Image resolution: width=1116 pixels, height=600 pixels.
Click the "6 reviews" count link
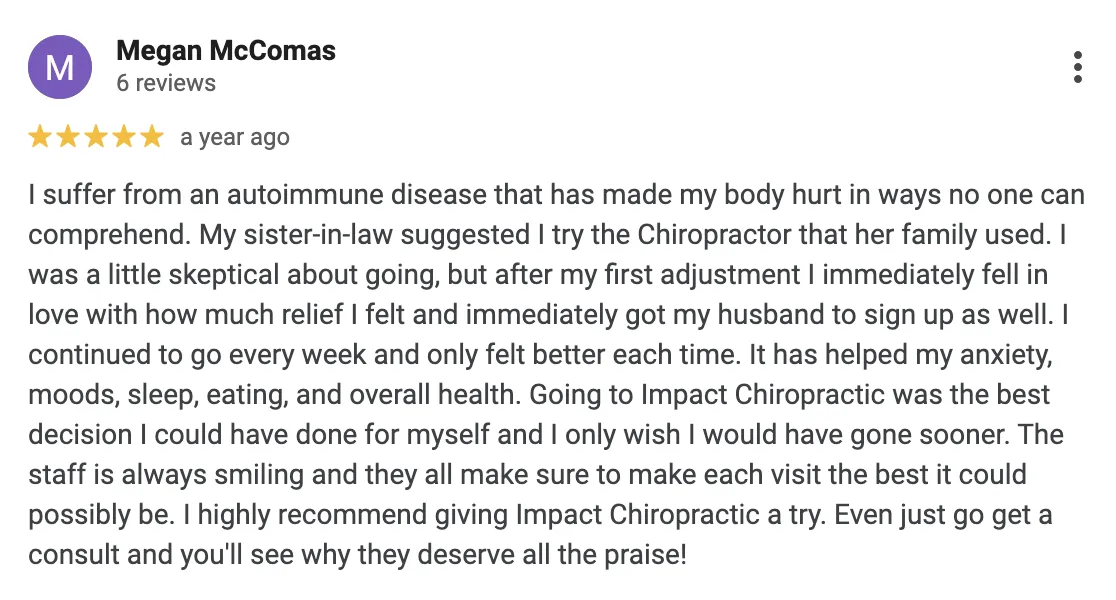pyautogui.click(x=166, y=83)
